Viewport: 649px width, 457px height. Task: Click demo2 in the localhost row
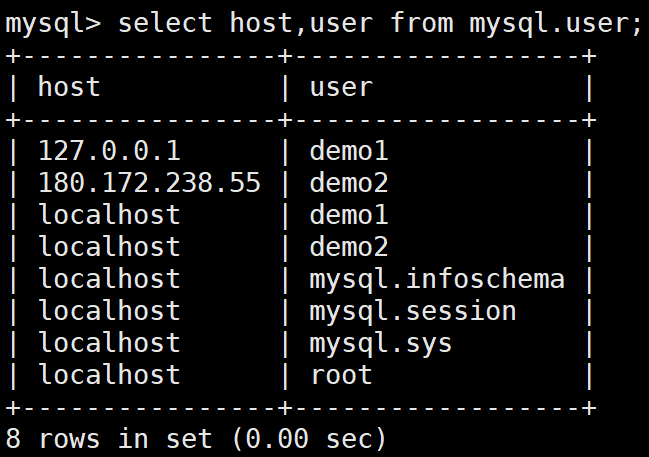(348, 247)
